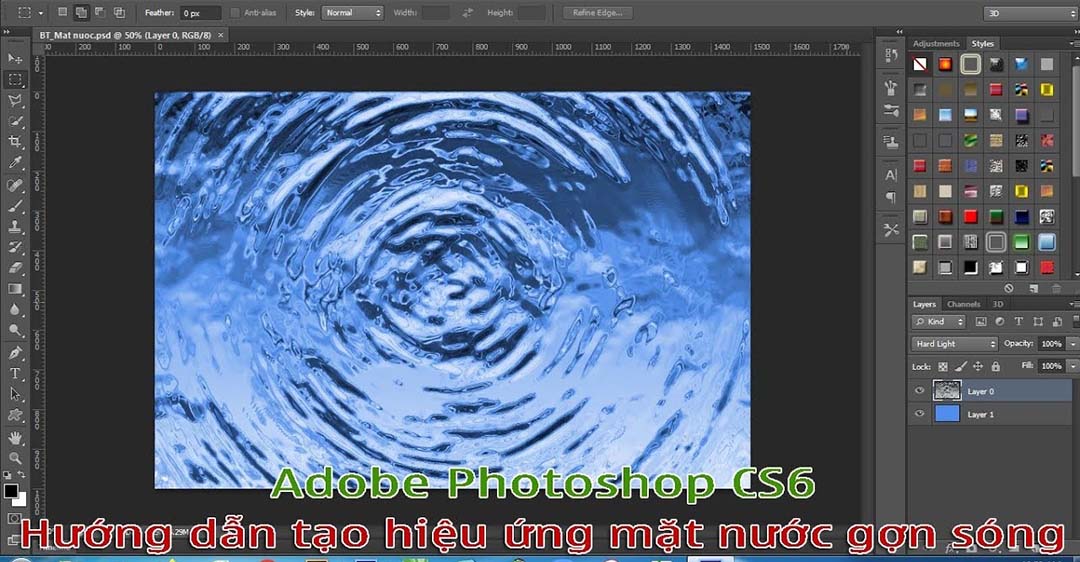The width and height of the screenshot is (1080, 562).
Task: Toggle Lock all padlock icon
Action: click(x=995, y=366)
